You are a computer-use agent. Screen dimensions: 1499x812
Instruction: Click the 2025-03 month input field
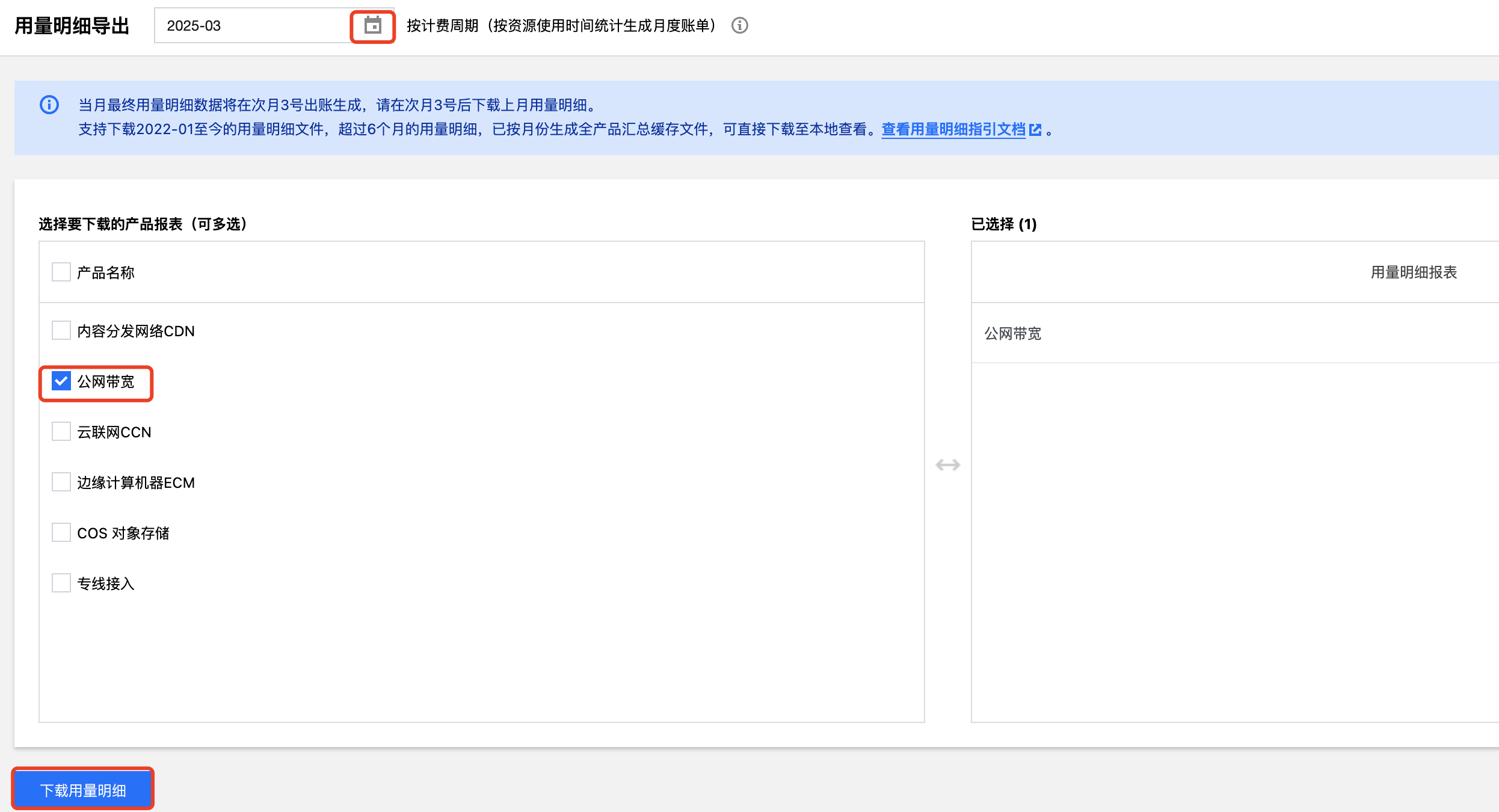274,26
